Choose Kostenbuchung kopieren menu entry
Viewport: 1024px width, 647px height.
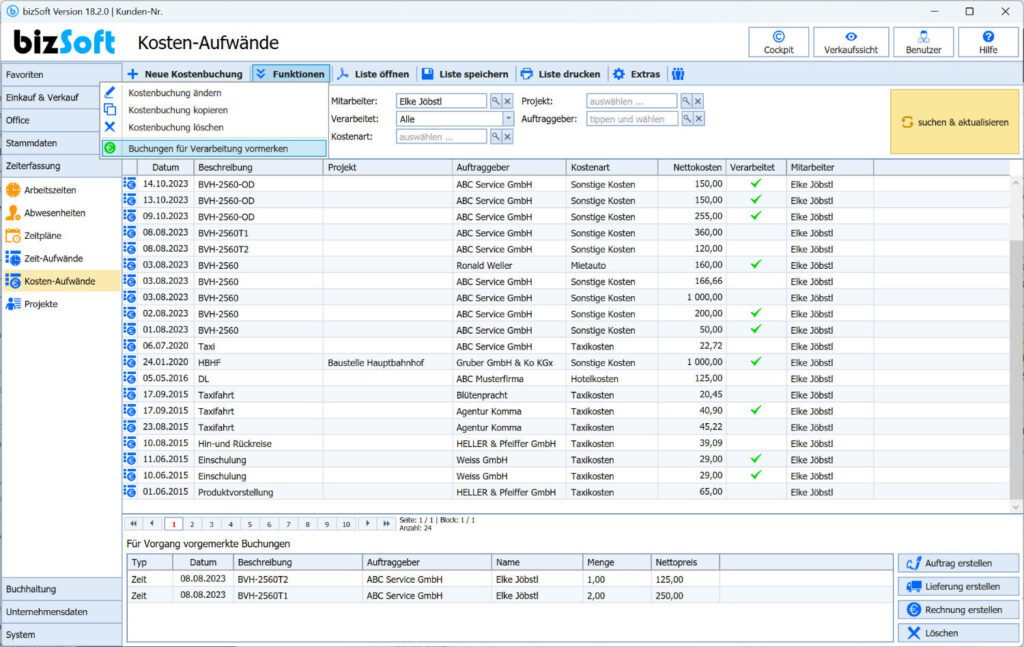click(x=214, y=110)
